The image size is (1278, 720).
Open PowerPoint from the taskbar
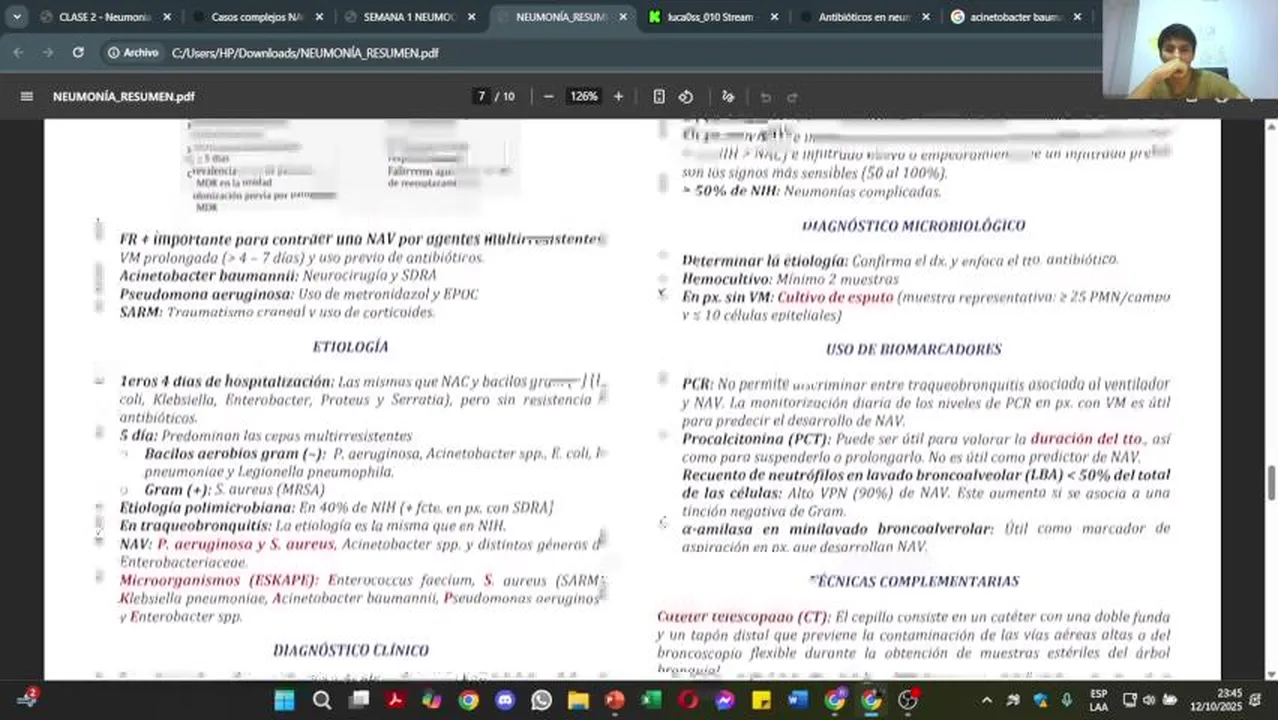[x=614, y=700]
